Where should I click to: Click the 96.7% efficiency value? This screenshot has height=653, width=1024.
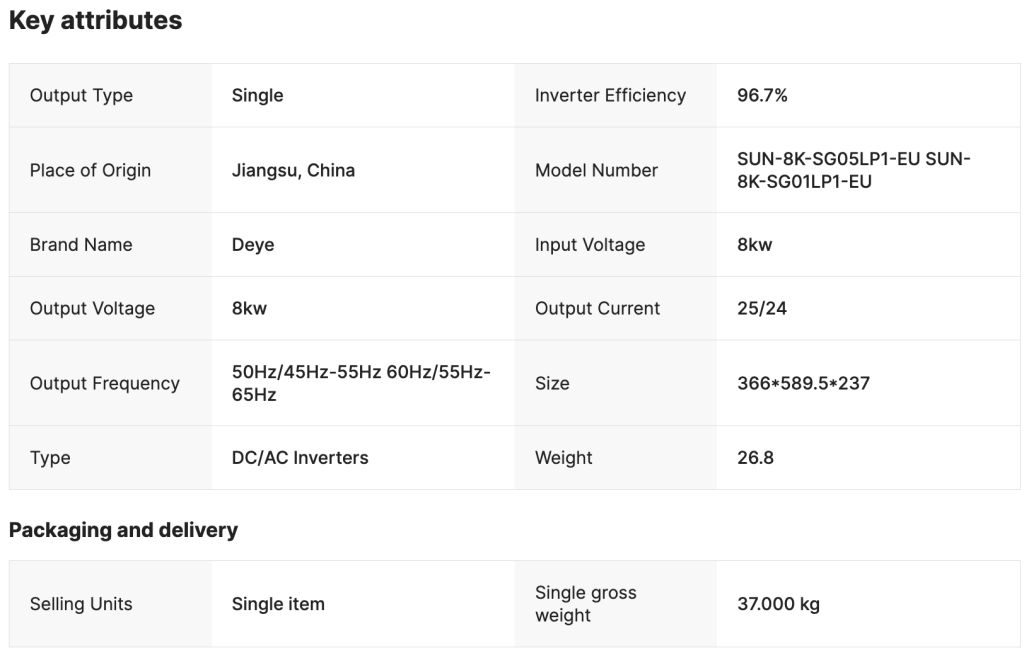(x=762, y=96)
